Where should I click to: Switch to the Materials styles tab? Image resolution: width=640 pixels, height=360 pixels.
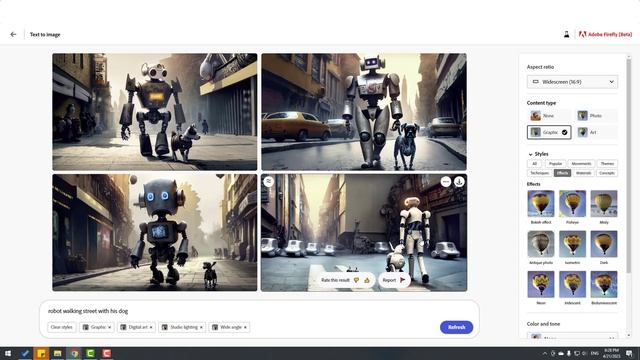coord(583,173)
